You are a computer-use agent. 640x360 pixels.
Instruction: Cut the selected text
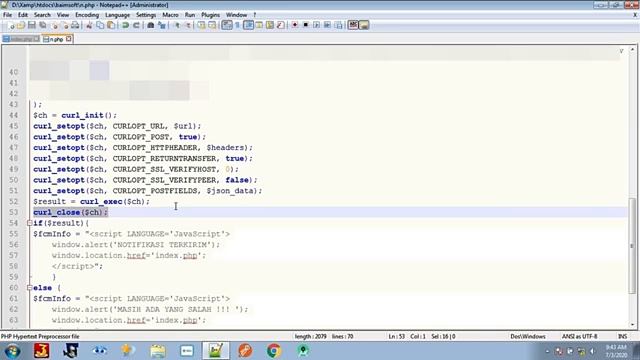tap(89, 25)
